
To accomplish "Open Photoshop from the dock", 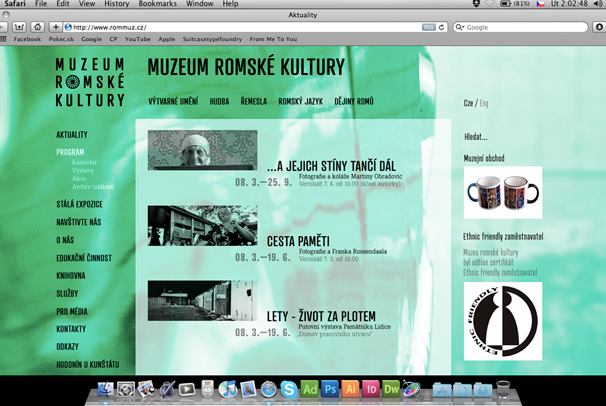I will (x=329, y=389).
